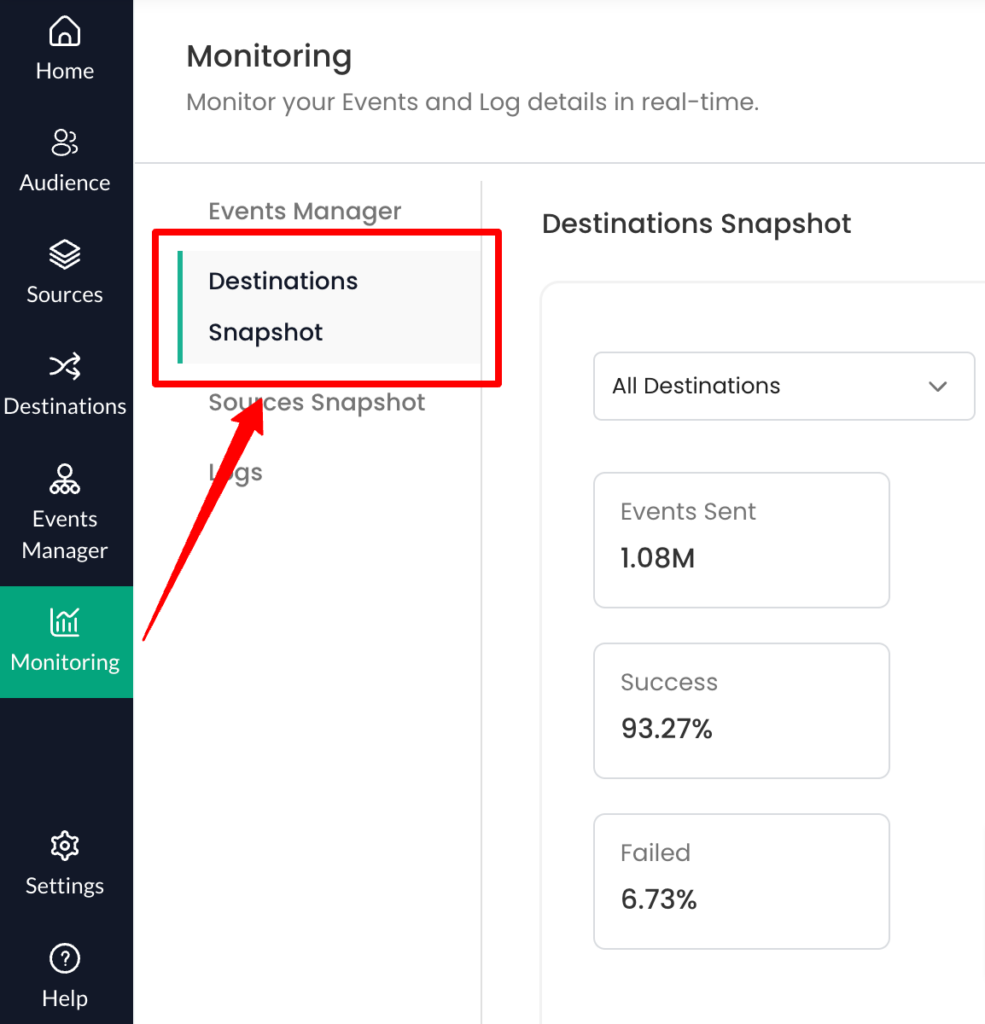Click the Events Sent stat card
The image size is (985, 1024).
tap(741, 540)
